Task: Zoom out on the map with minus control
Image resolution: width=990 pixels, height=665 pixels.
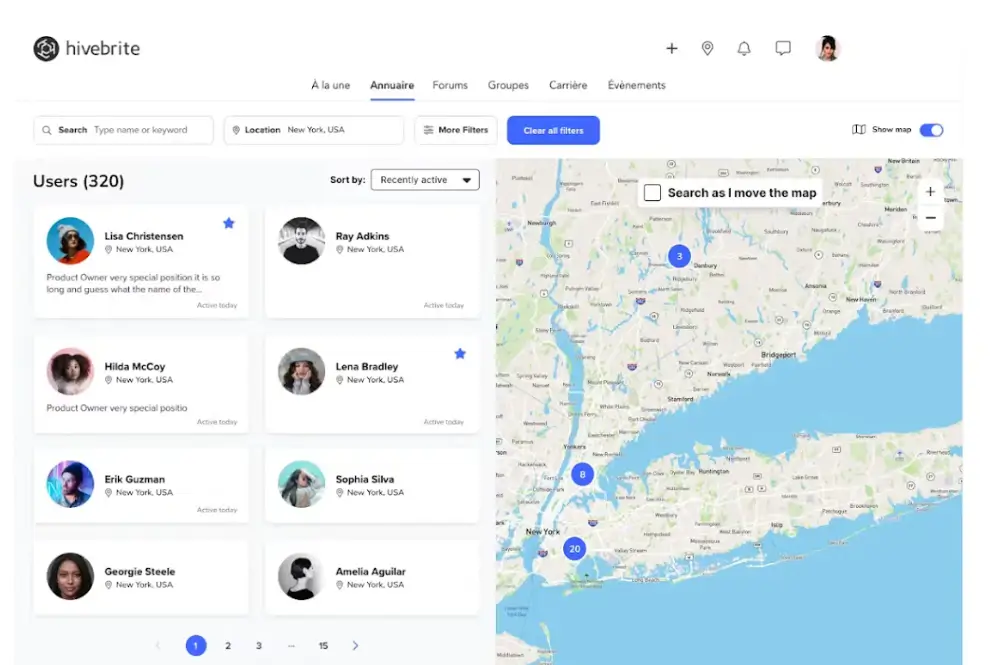Action: [930, 217]
